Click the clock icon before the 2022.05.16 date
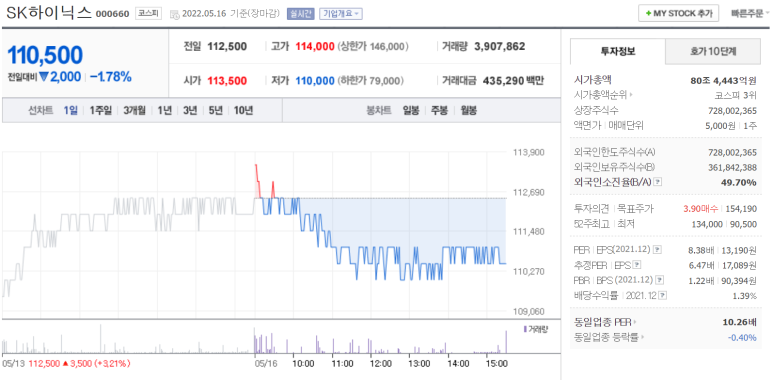 click(x=175, y=14)
